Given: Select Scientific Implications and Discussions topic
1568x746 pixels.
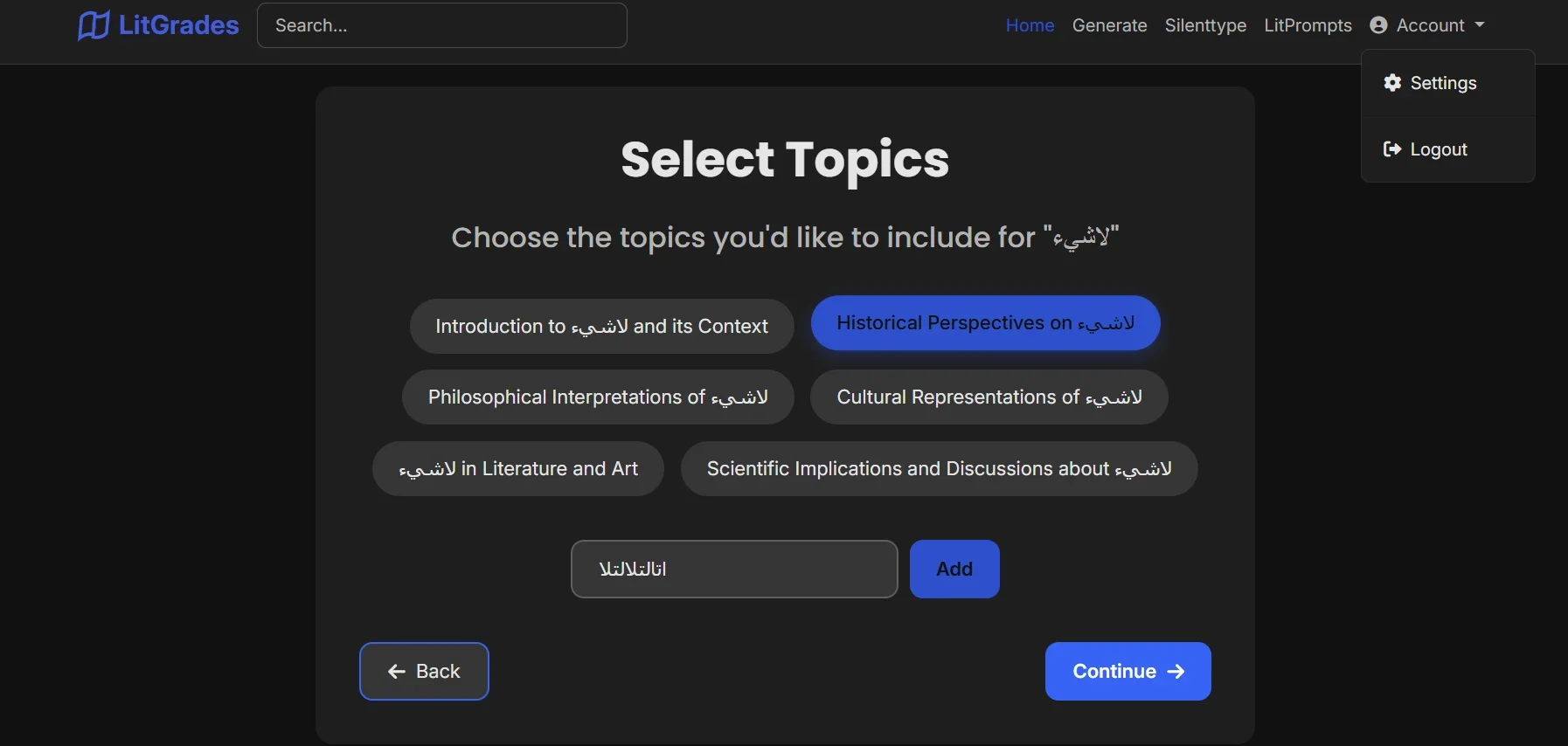Looking at the screenshot, I should point(939,469).
